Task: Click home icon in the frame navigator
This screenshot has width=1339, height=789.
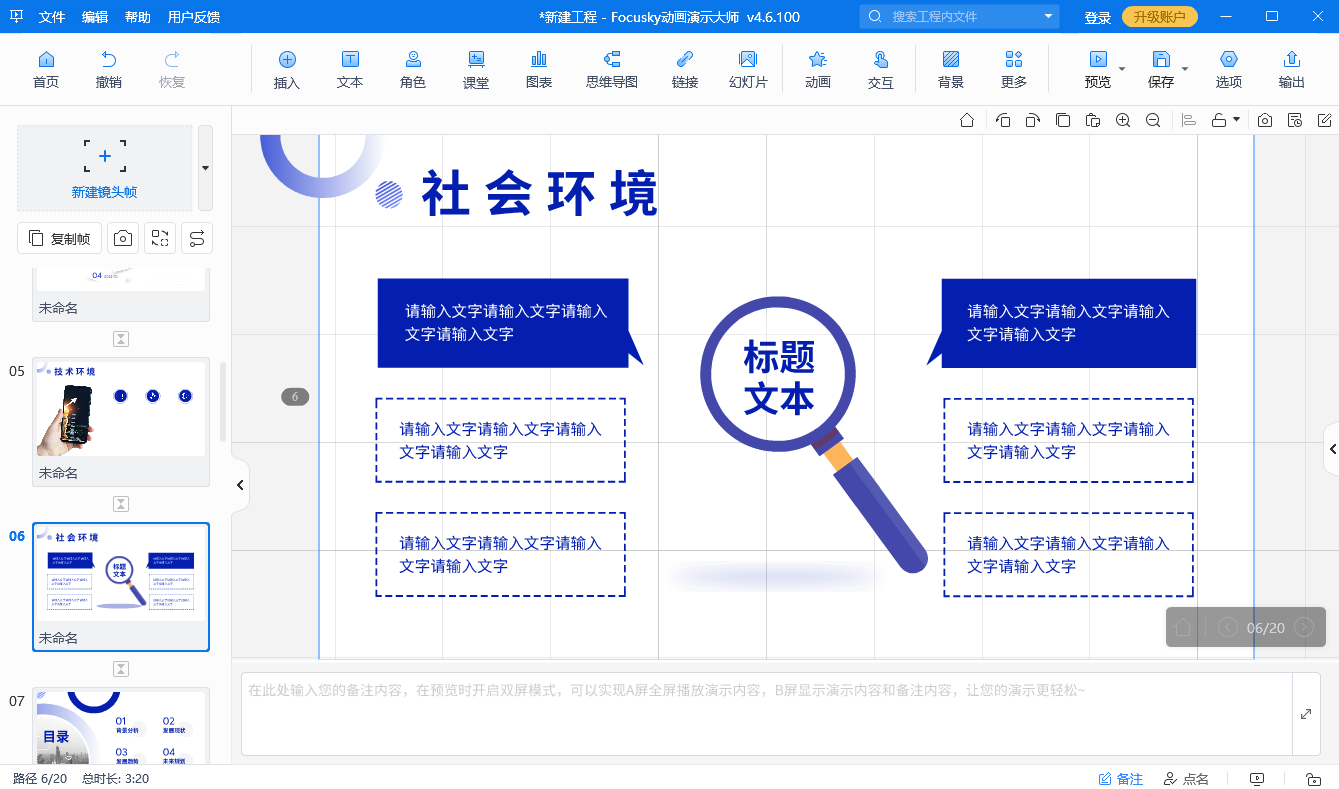Action: point(1183,627)
